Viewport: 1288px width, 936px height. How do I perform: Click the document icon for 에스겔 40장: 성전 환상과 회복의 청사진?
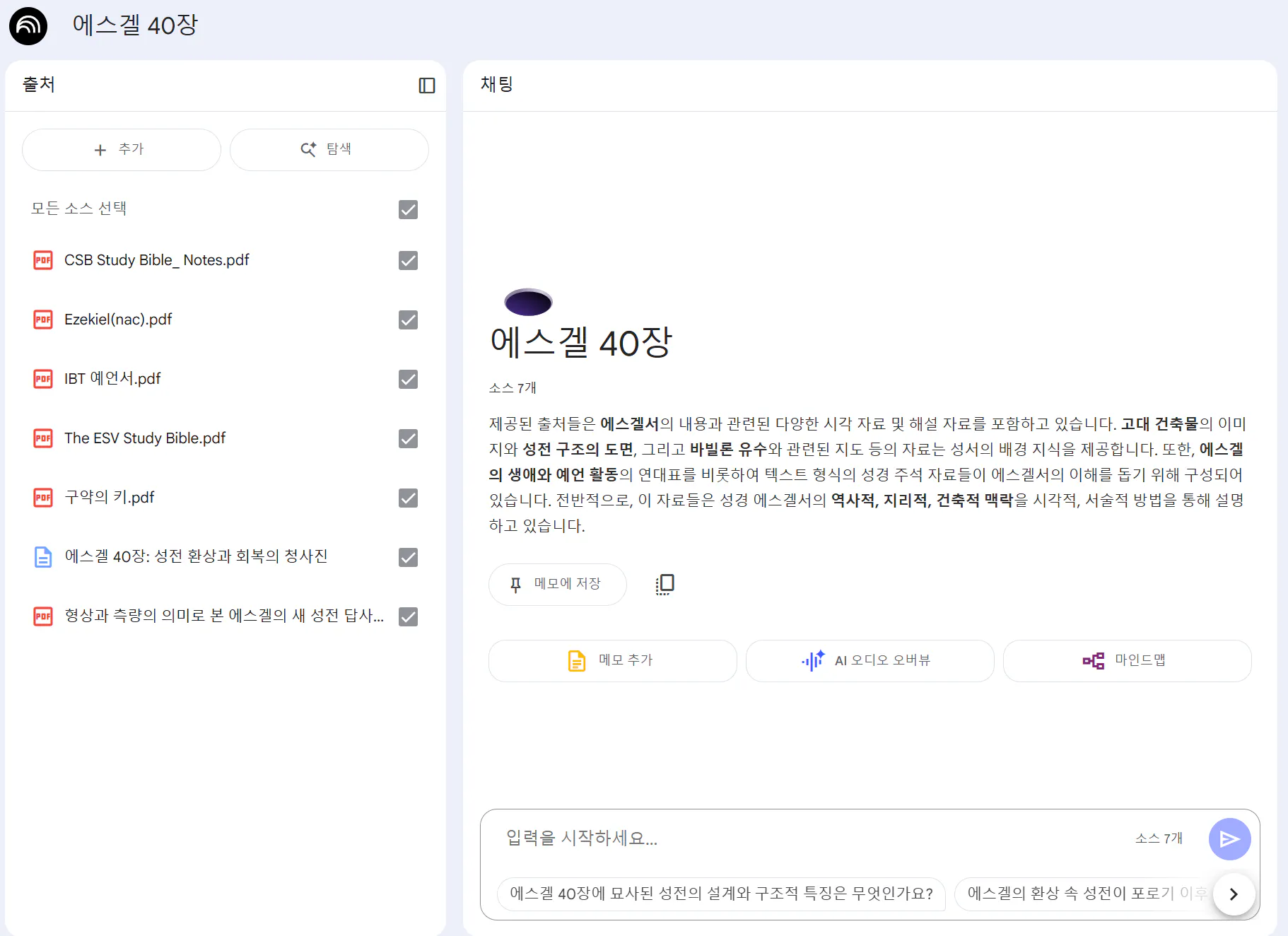point(43,557)
